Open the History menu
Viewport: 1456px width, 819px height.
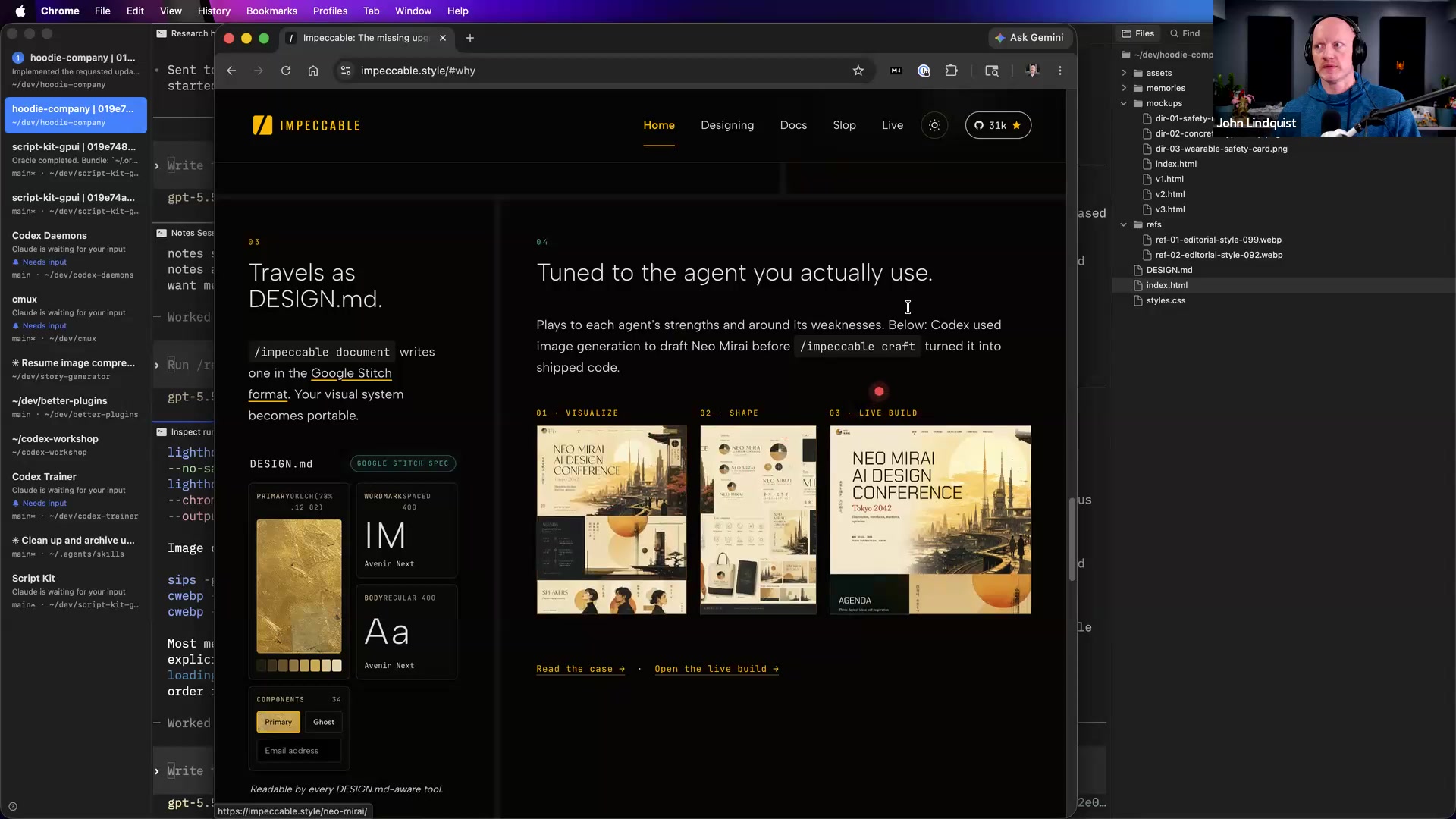click(x=214, y=11)
